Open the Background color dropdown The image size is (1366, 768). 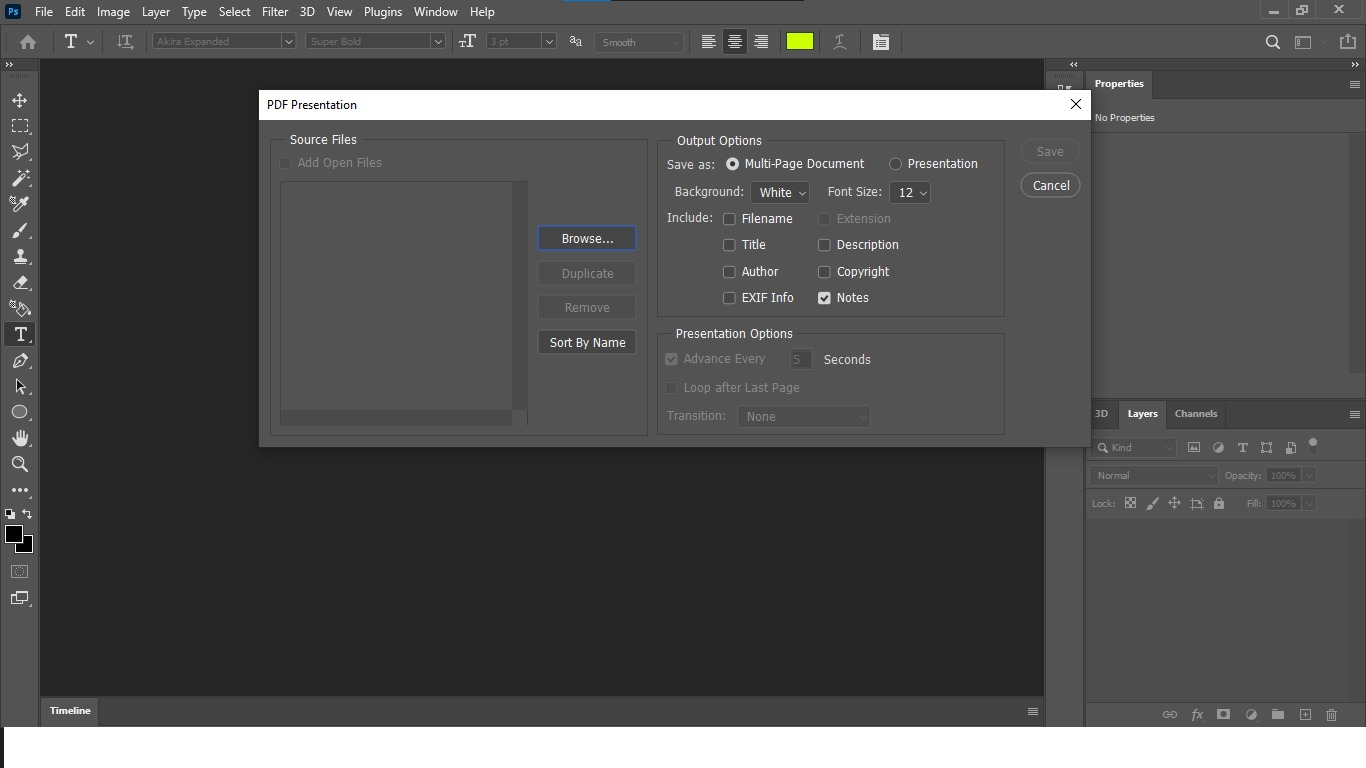pos(780,193)
